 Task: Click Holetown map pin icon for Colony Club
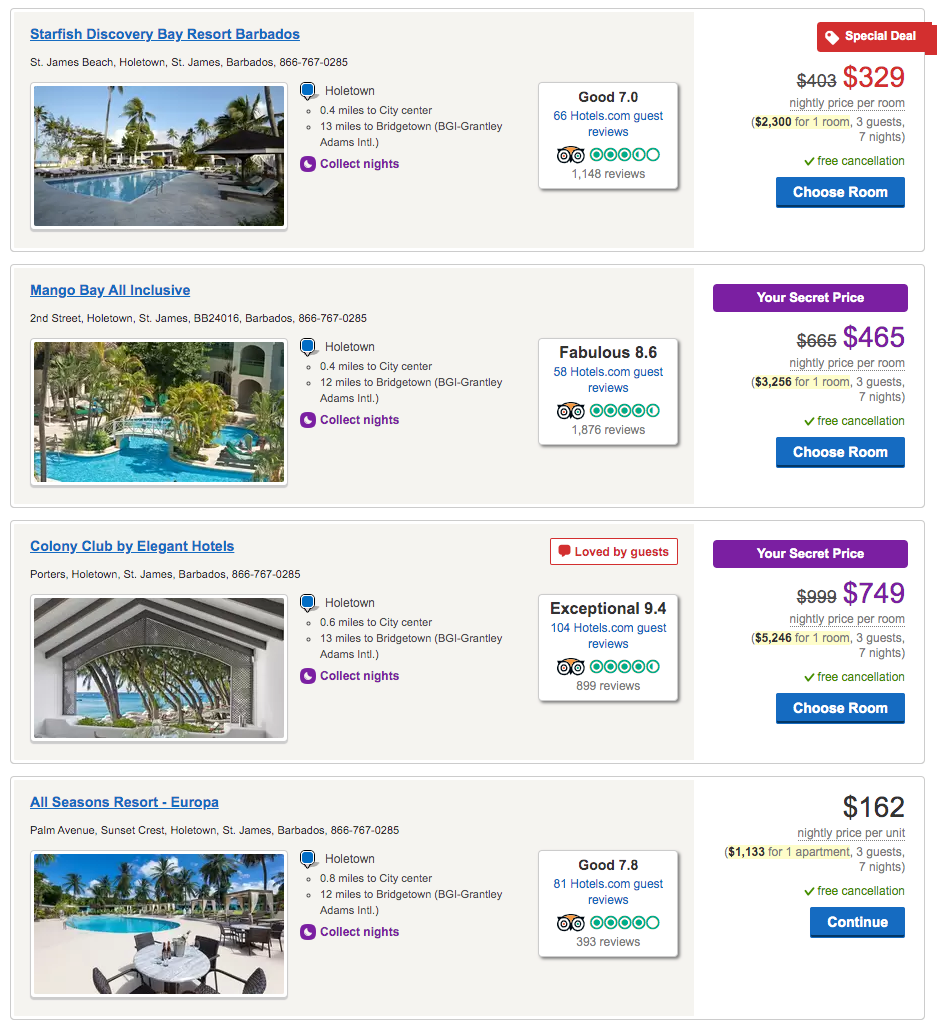click(x=309, y=603)
